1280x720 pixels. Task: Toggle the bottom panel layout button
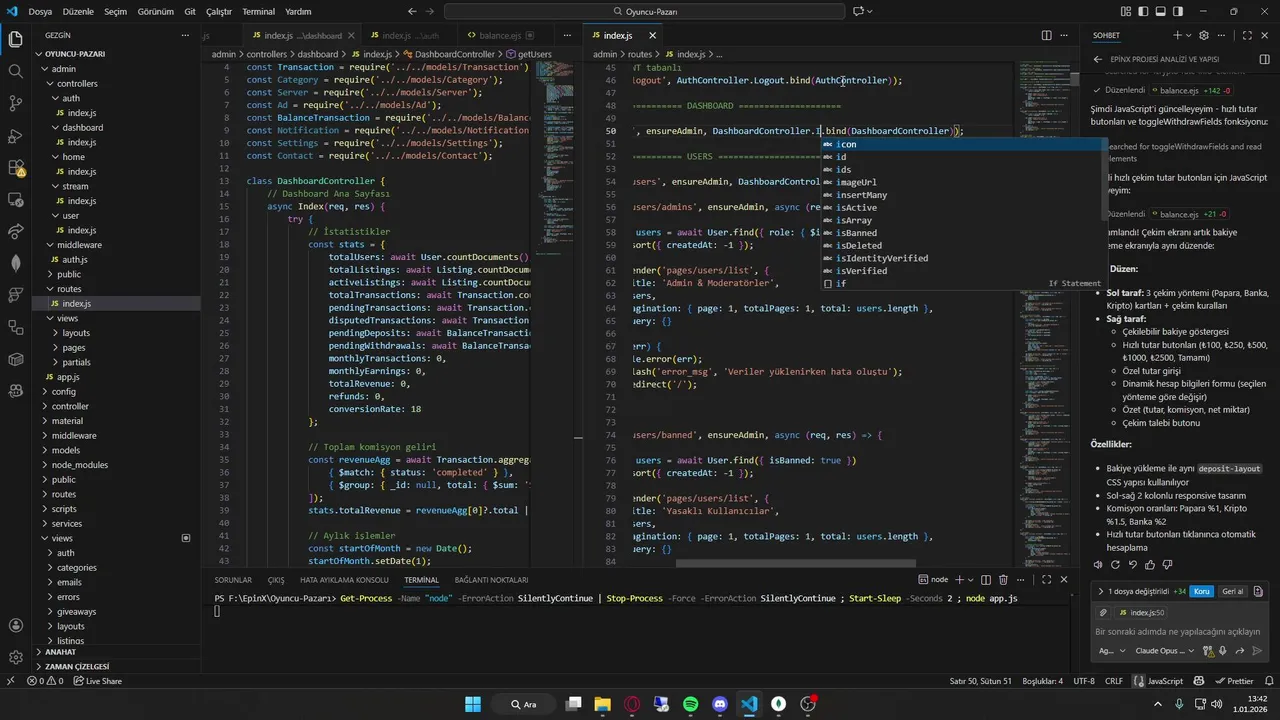click(x=1160, y=11)
